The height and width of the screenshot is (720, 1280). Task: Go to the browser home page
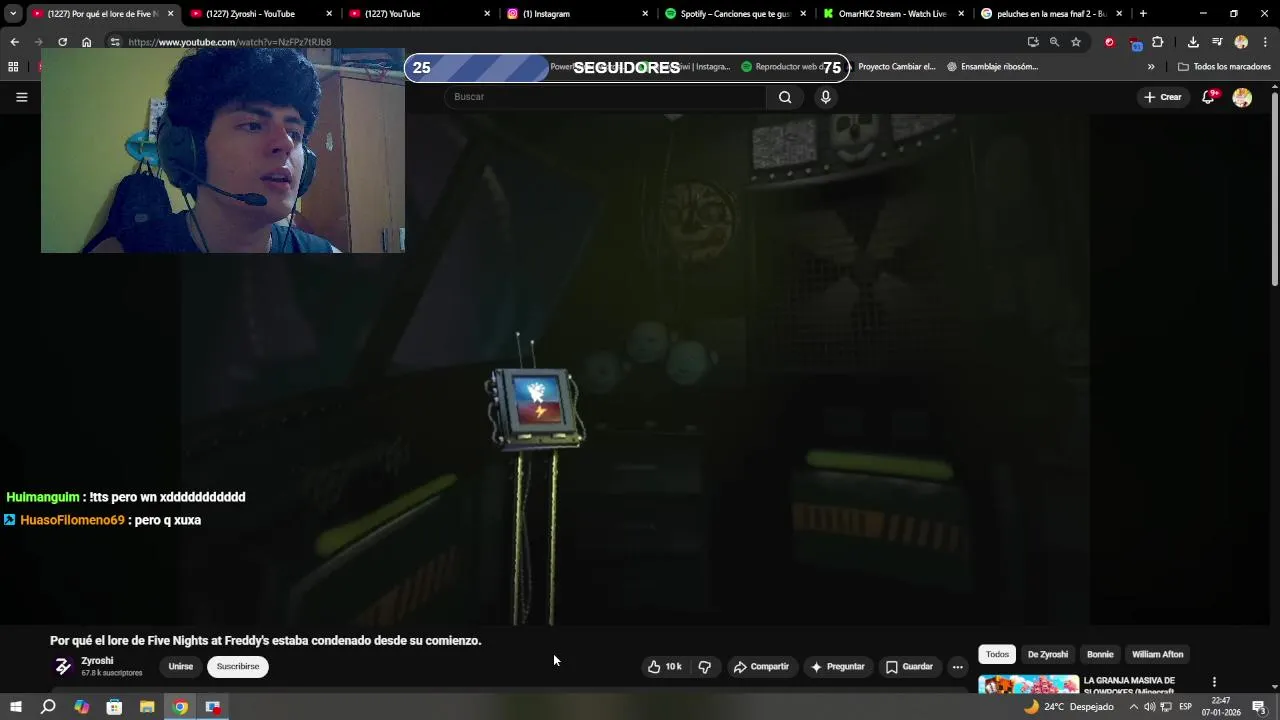86,42
